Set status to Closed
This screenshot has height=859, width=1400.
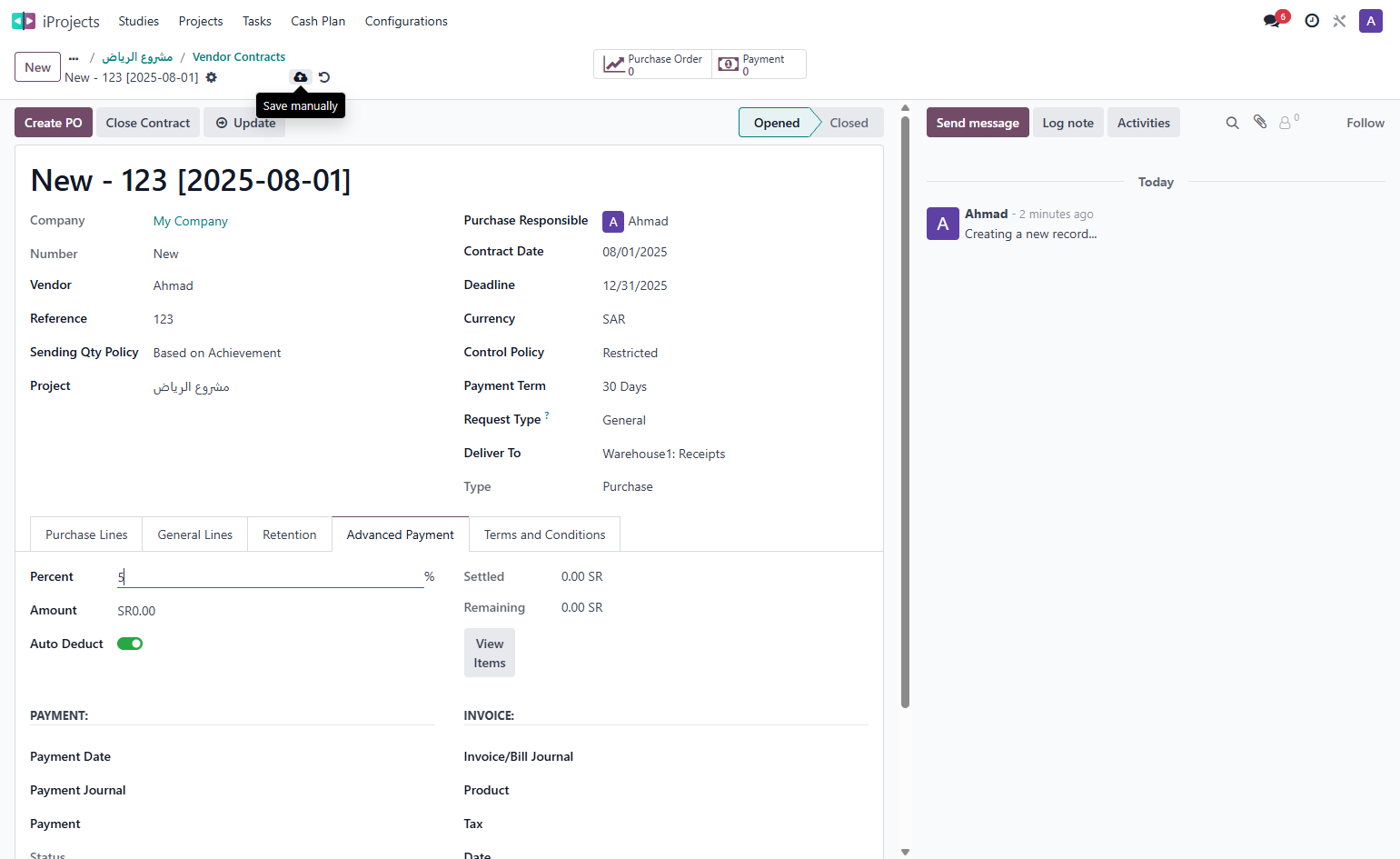(x=849, y=123)
